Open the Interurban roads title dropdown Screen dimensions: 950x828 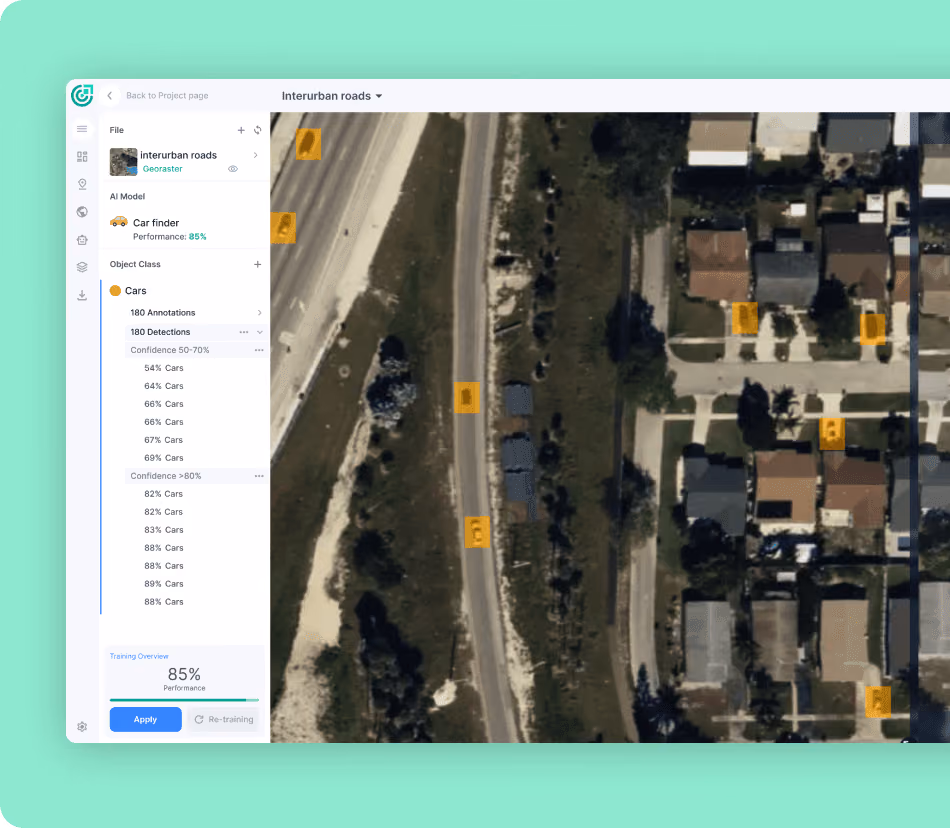pyautogui.click(x=332, y=96)
